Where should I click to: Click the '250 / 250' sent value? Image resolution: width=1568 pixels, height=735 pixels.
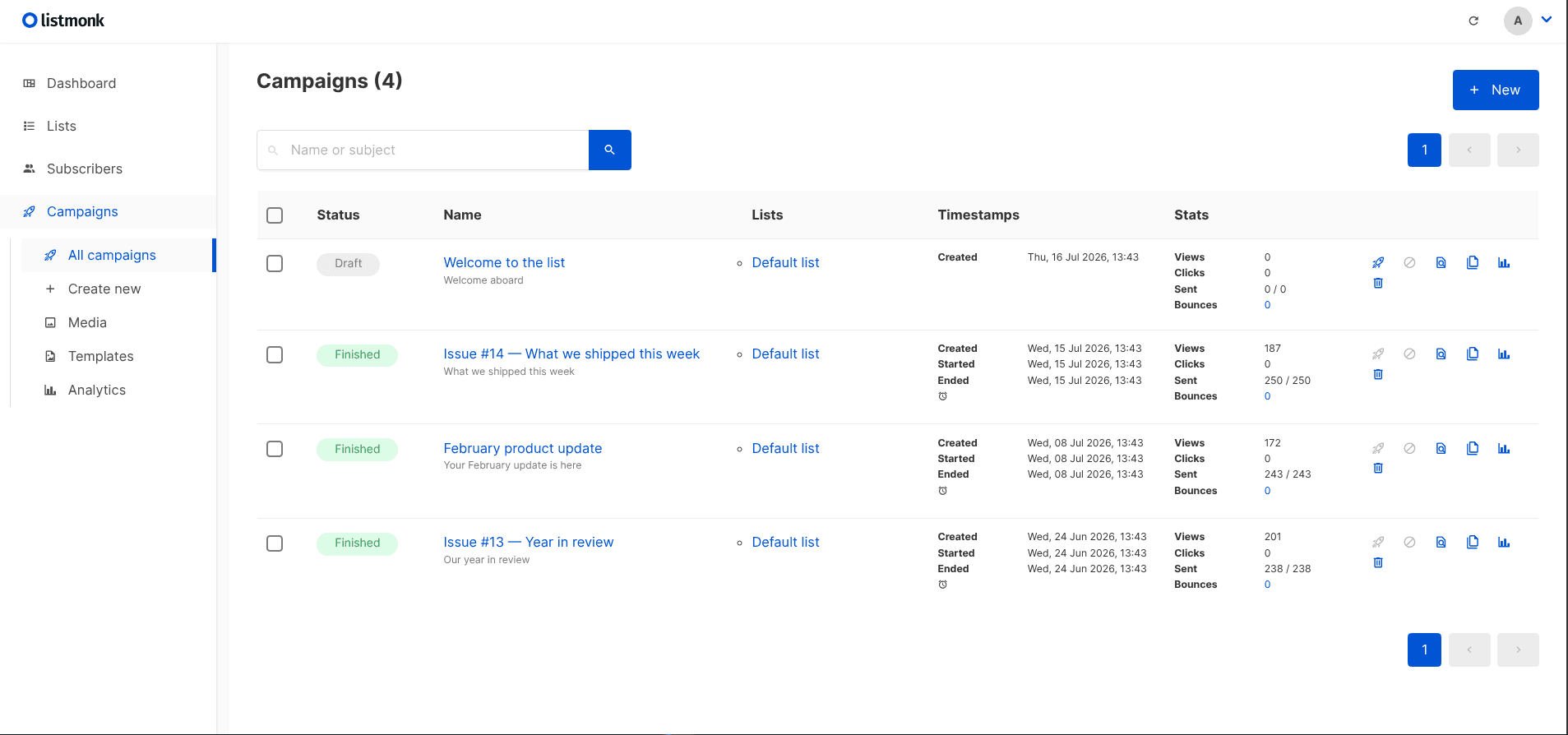pos(1288,381)
